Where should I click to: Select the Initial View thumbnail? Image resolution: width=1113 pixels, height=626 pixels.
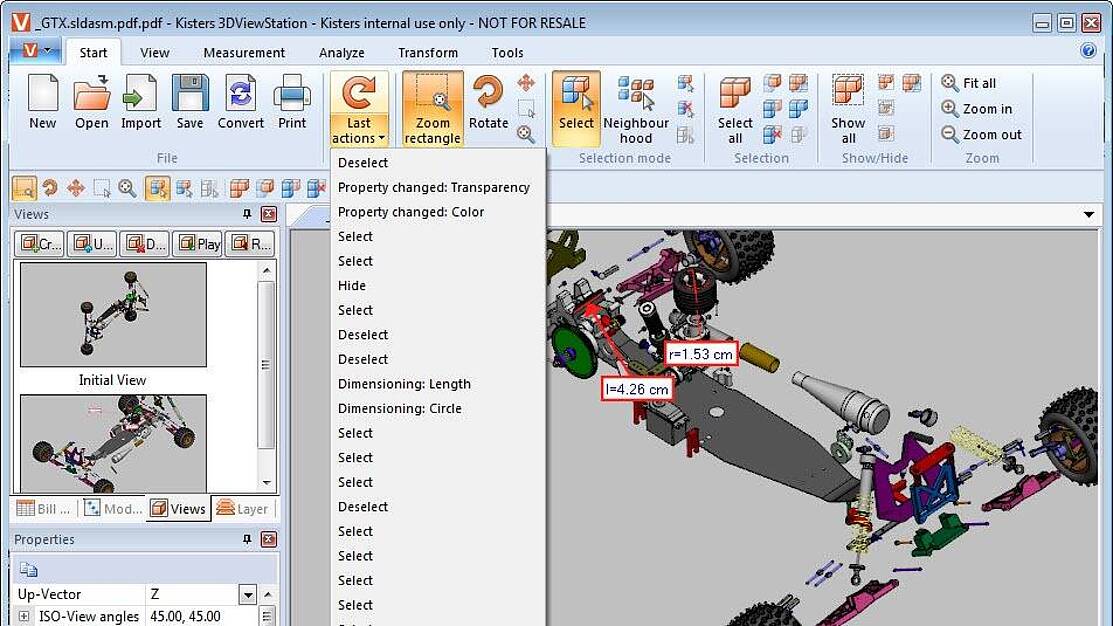[113, 315]
